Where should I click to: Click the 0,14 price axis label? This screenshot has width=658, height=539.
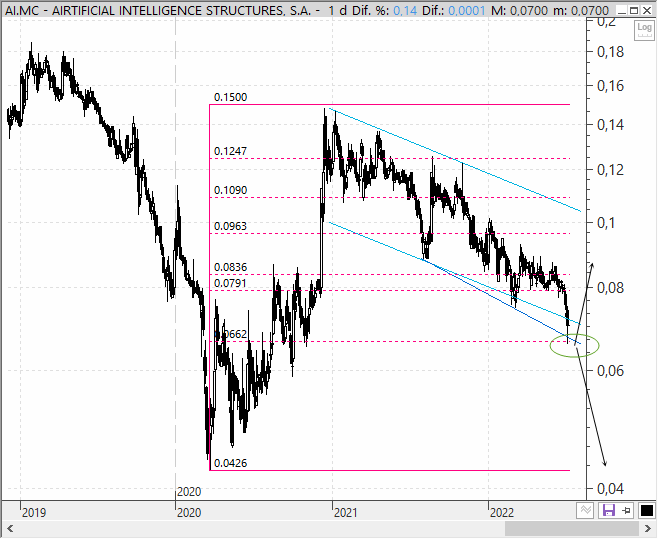[610, 125]
